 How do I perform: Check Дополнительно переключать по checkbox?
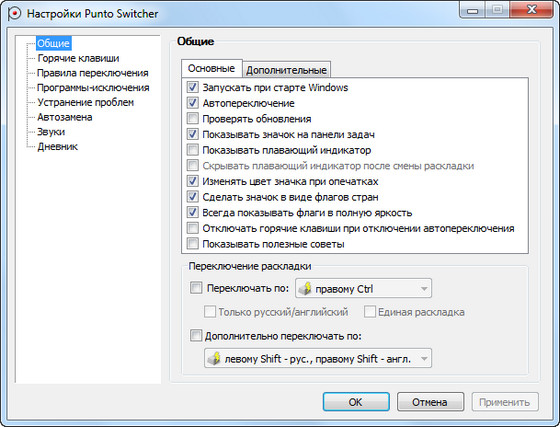click(x=196, y=336)
